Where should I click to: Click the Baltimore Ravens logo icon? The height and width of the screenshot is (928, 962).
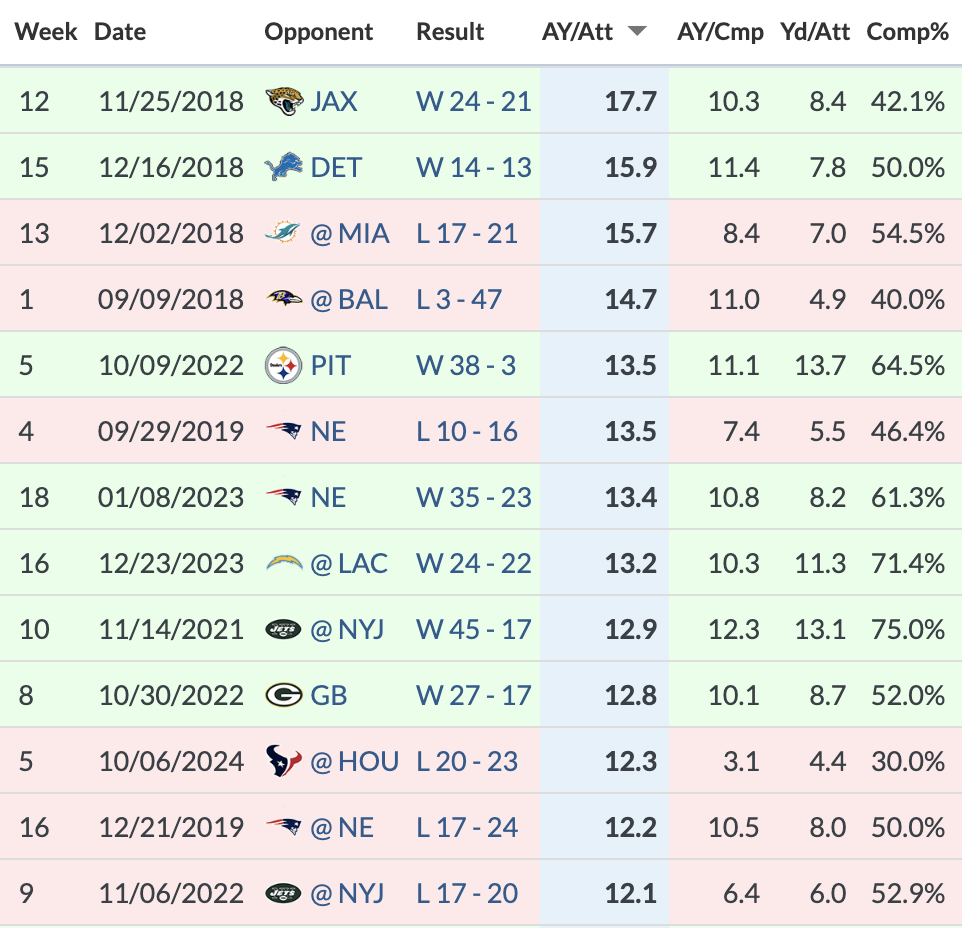tap(284, 299)
